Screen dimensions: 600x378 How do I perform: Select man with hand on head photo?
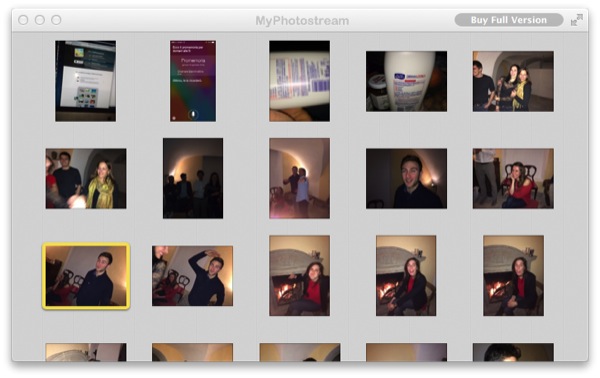click(192, 276)
